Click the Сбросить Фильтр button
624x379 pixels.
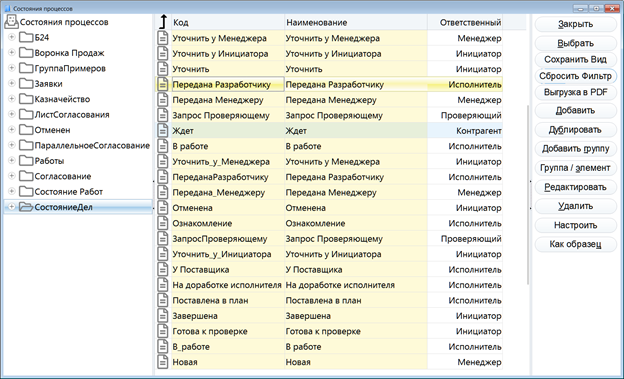pyautogui.click(x=575, y=76)
